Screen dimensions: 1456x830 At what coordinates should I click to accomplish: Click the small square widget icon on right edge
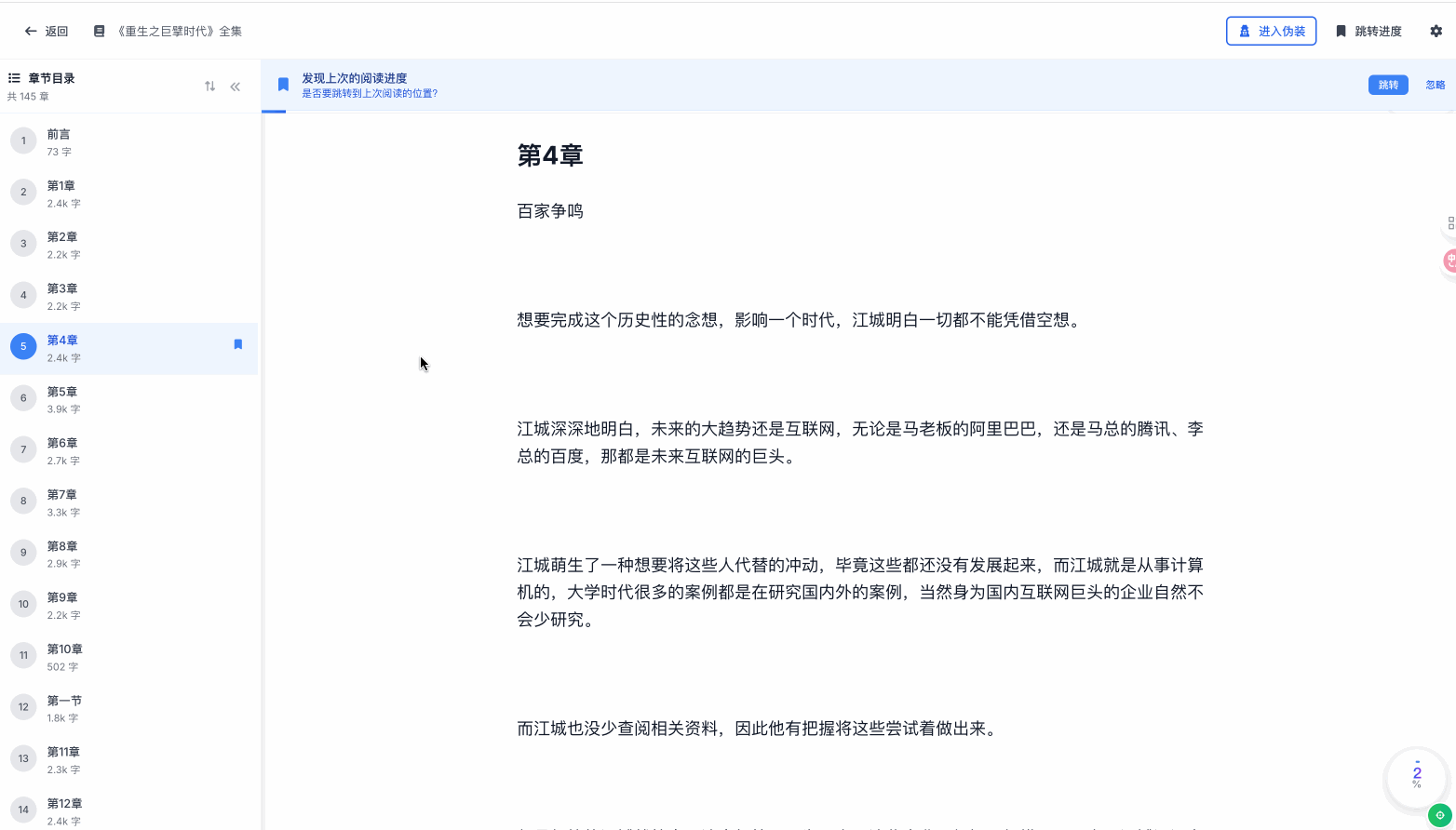tap(1449, 223)
